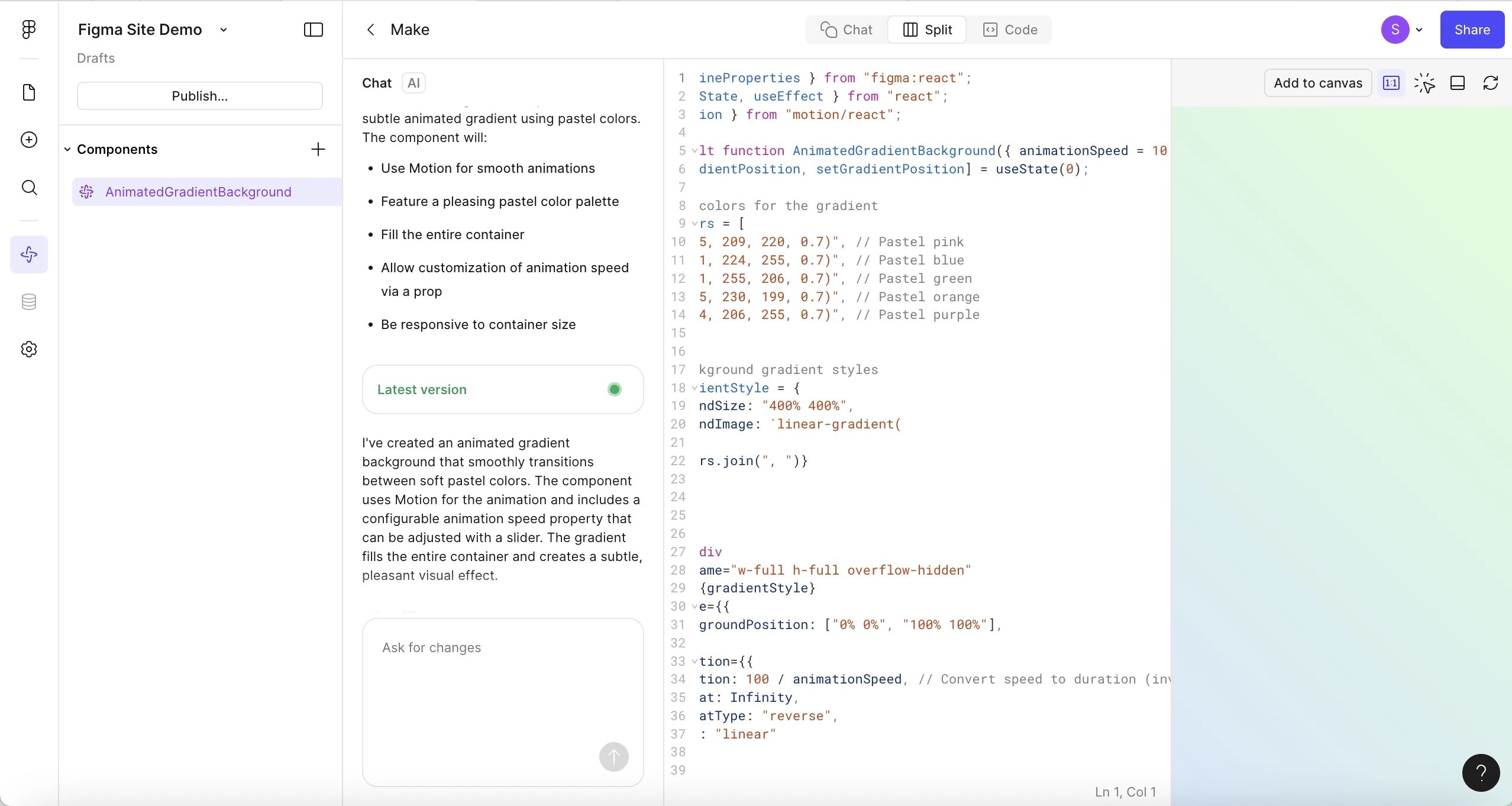Viewport: 1512px width, 806px height.
Task: Collapse the code fold at line 30
Action: click(x=694, y=607)
